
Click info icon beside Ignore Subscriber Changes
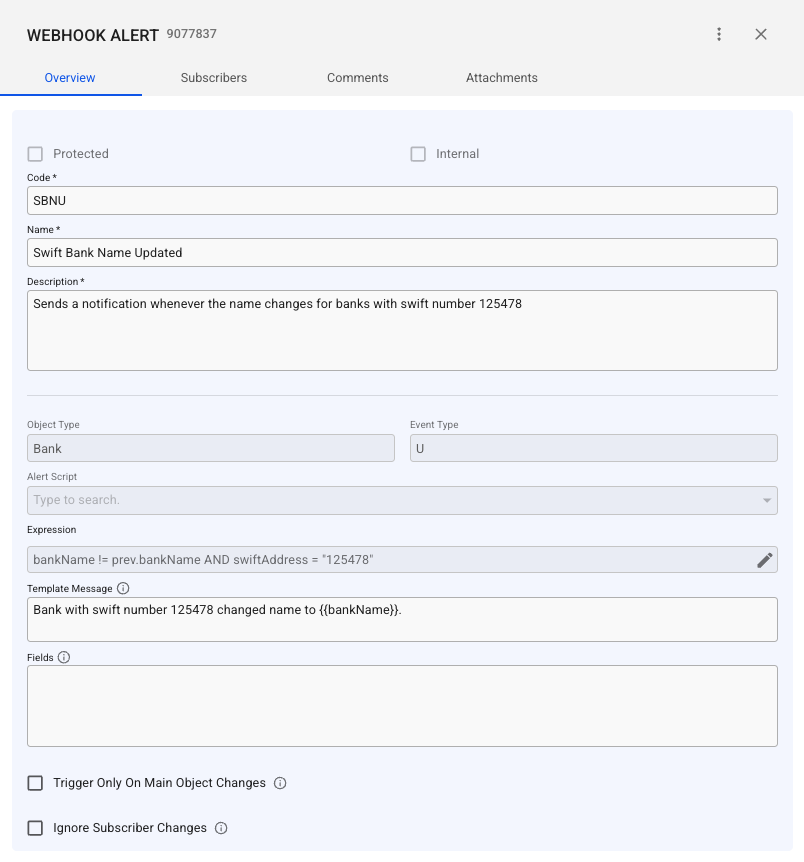(221, 828)
